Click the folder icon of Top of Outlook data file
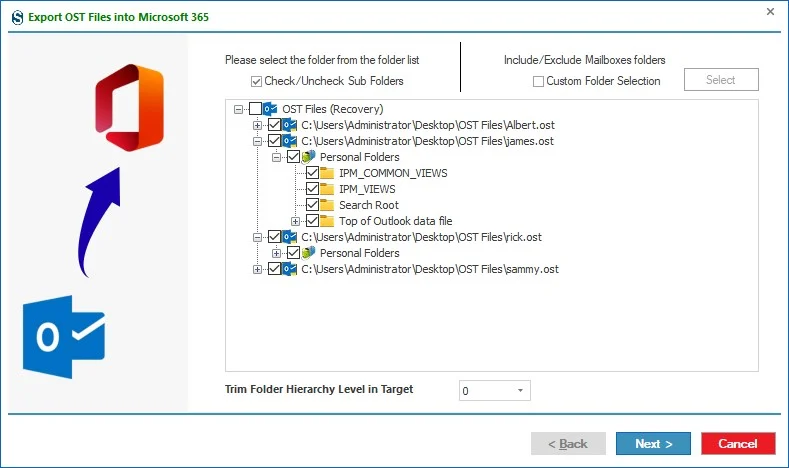 point(327,221)
